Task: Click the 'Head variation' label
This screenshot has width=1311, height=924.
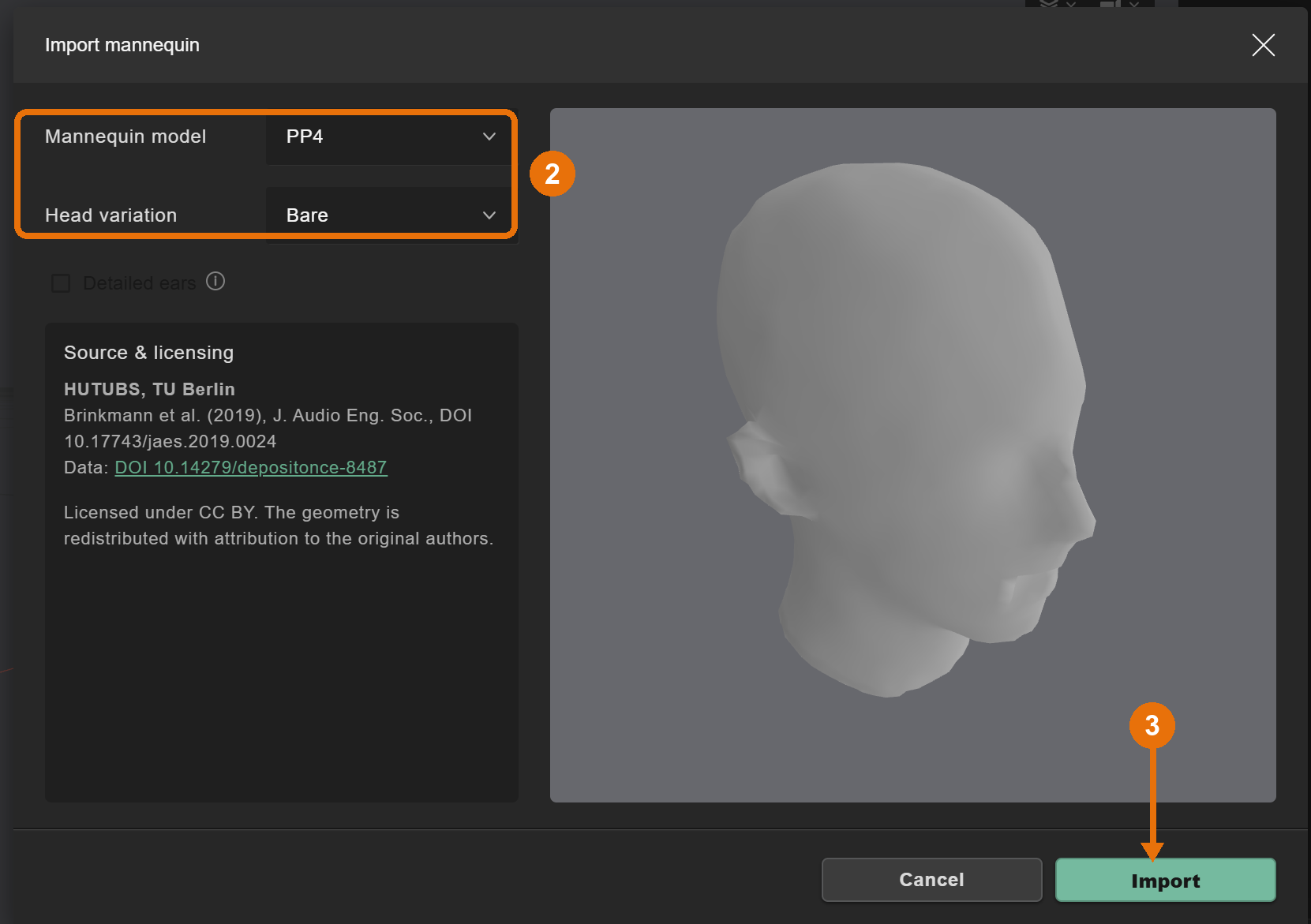Action: pos(110,215)
